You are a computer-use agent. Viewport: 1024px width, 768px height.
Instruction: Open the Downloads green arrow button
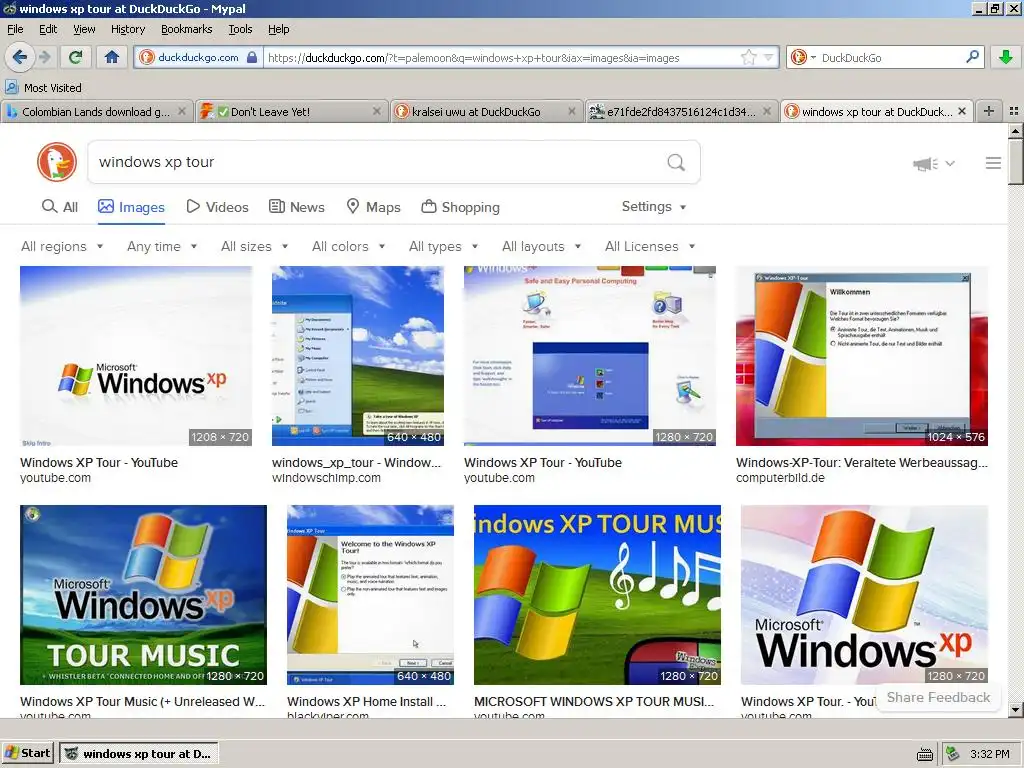tap(1006, 57)
